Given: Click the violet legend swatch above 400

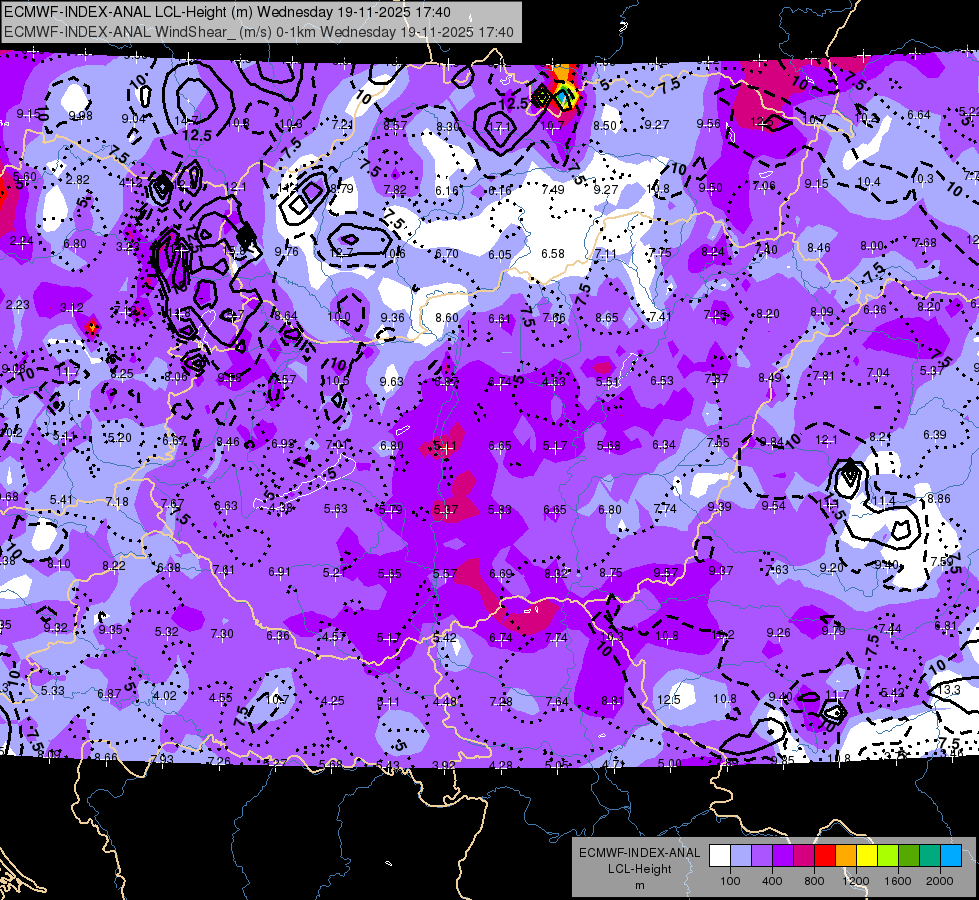Looking at the screenshot, I should (783, 856).
